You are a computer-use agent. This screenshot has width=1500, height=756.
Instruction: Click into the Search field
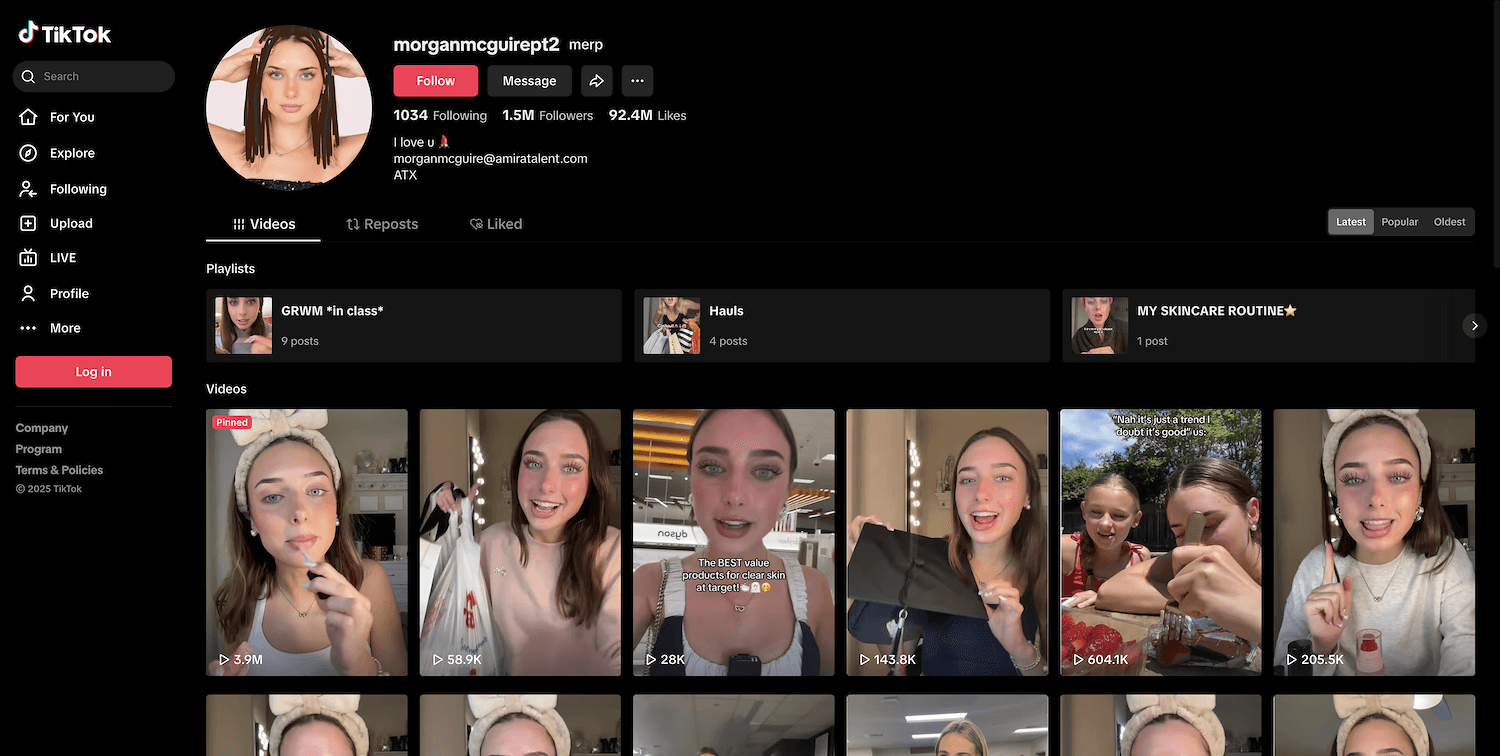pyautogui.click(x=100, y=77)
